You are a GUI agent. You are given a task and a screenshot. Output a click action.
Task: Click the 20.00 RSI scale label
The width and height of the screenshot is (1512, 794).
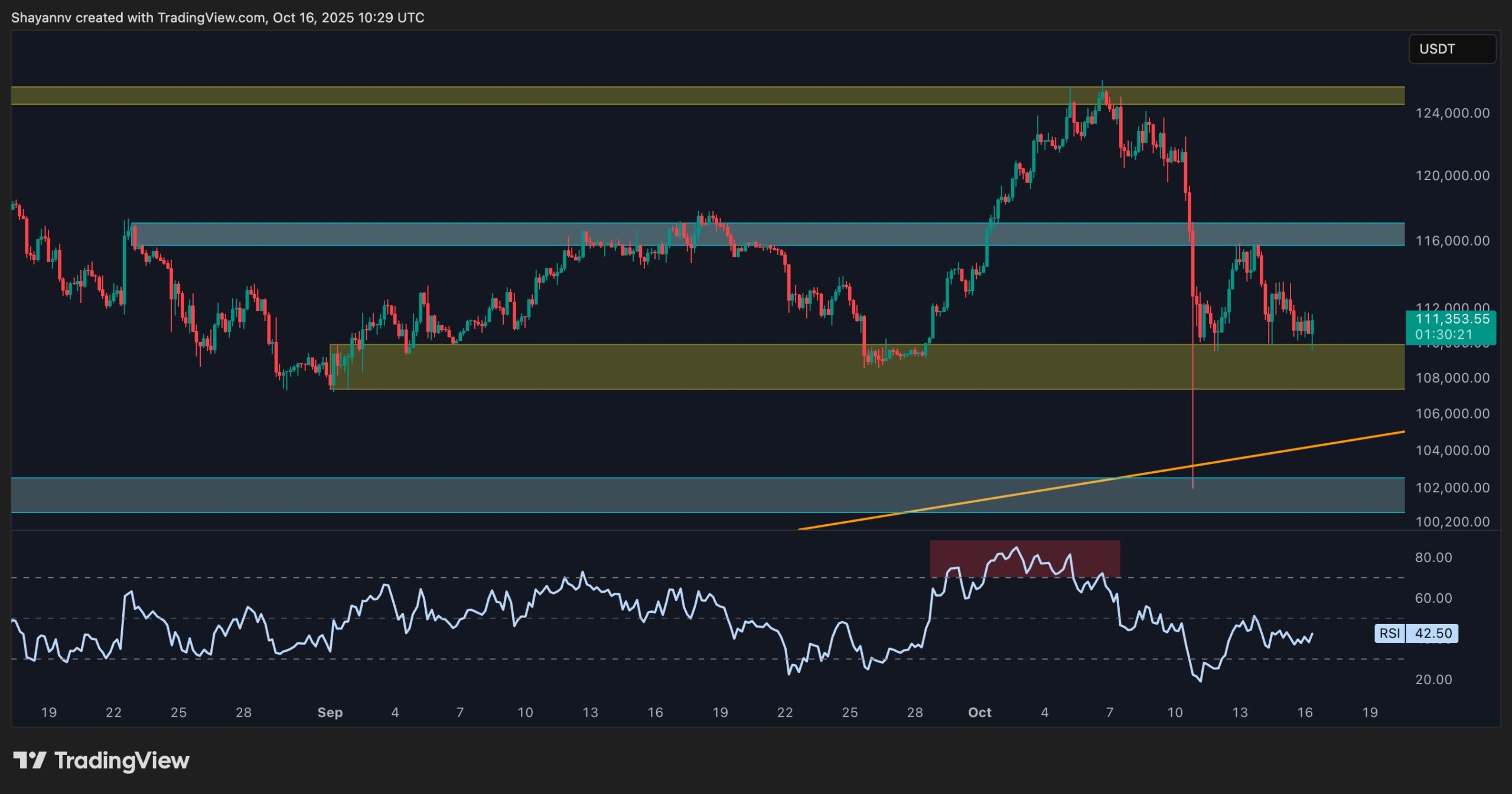click(x=1433, y=679)
